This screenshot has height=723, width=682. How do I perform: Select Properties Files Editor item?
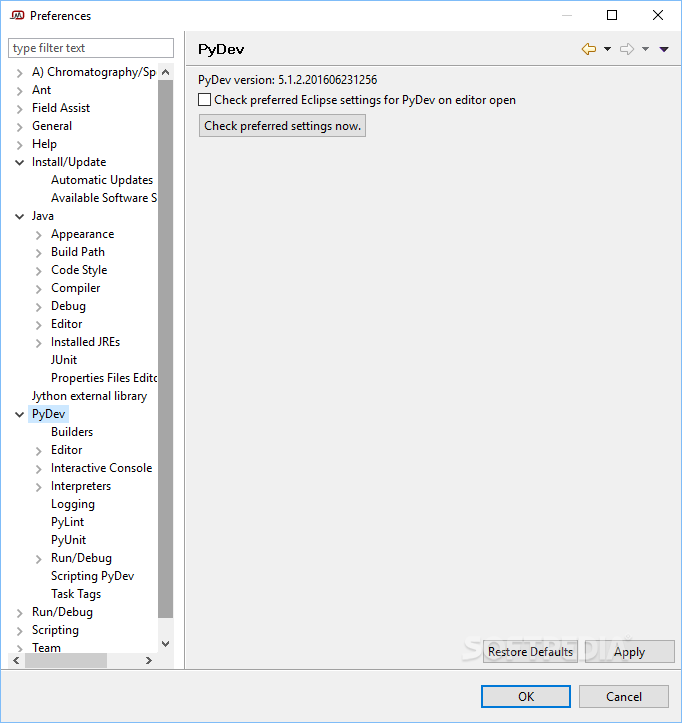tap(104, 378)
